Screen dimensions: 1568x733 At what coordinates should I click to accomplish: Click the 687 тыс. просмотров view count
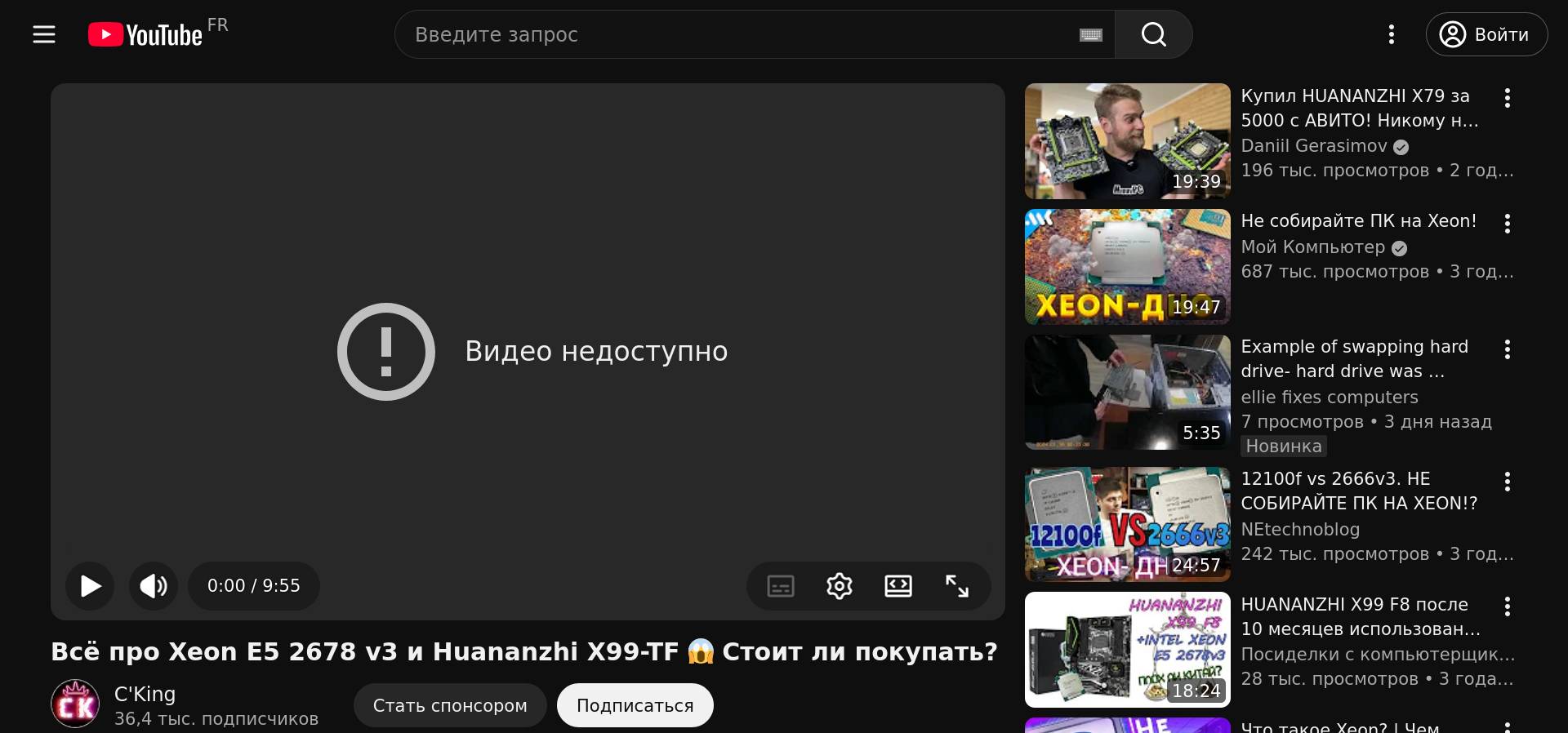point(1335,272)
